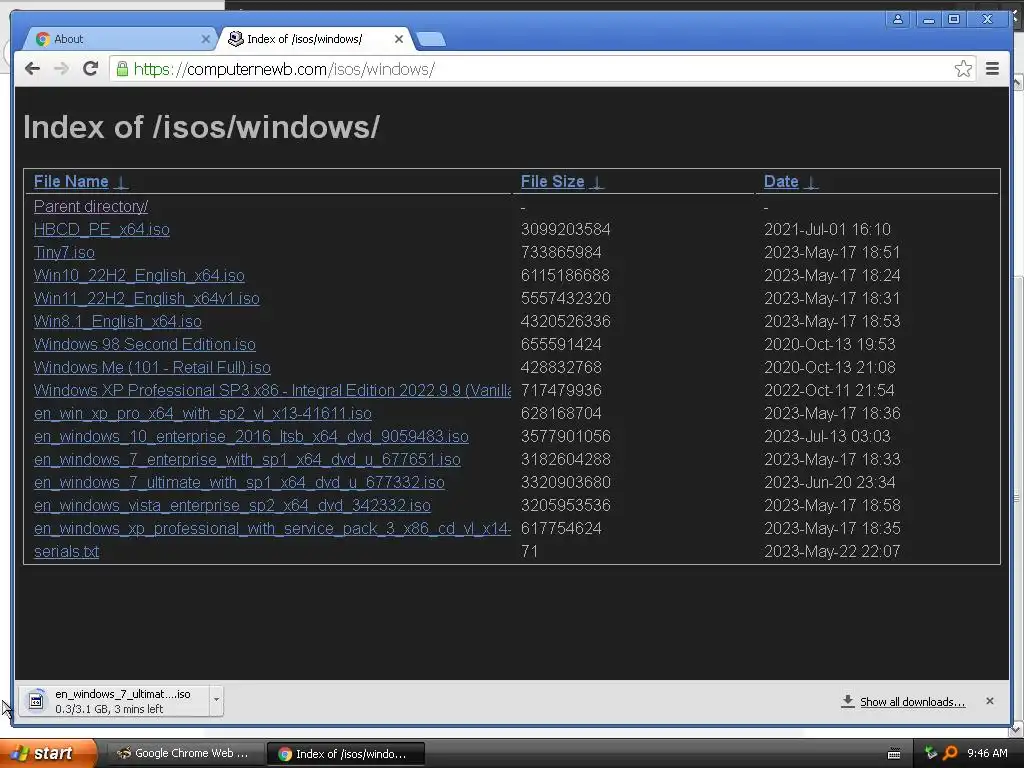Click the en_windows_7_ultimat download item
1024x768 pixels.
click(x=114, y=701)
